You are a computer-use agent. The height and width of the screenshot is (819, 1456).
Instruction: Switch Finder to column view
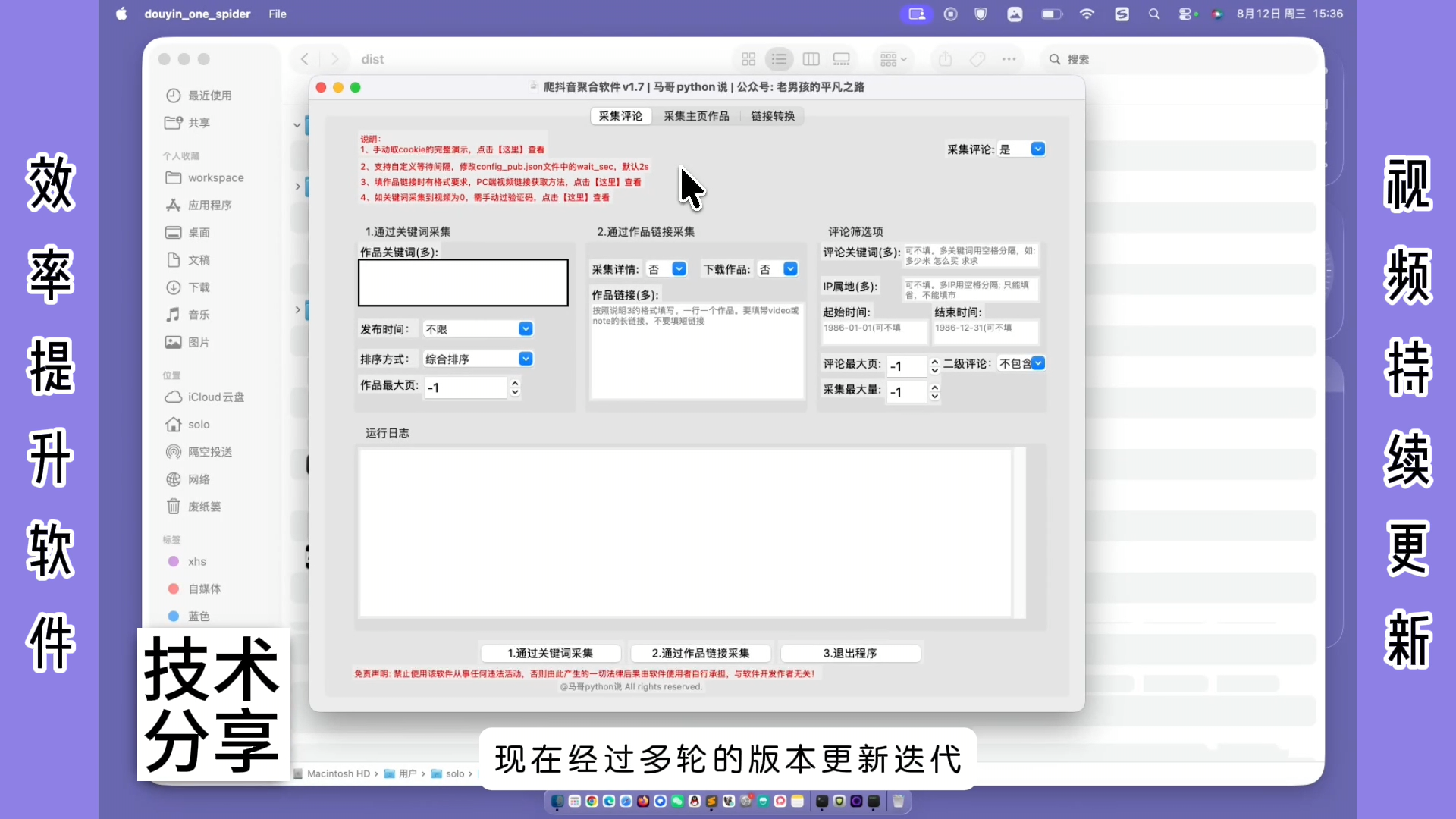pos(811,59)
